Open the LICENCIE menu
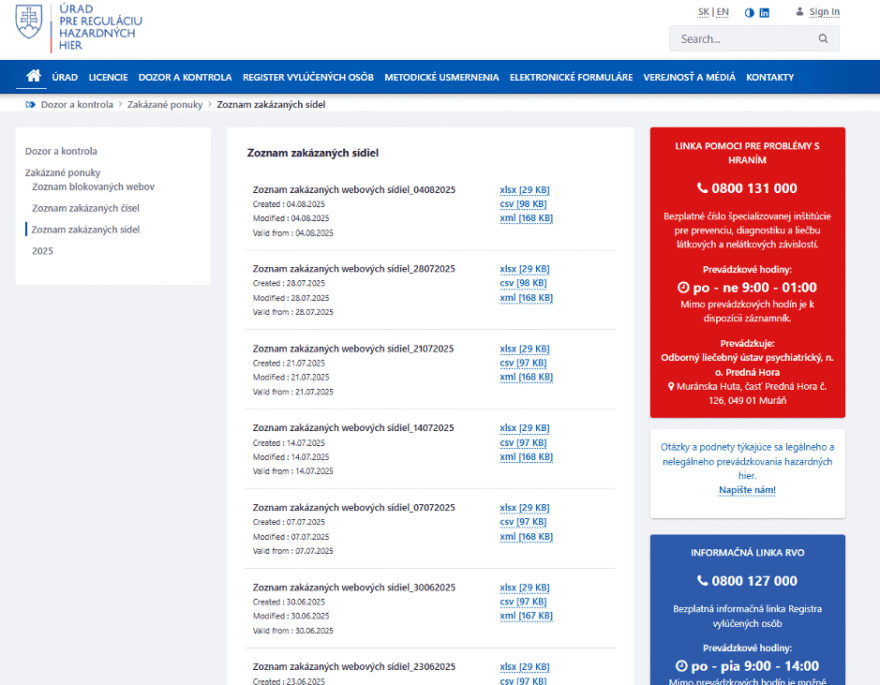 [108, 77]
